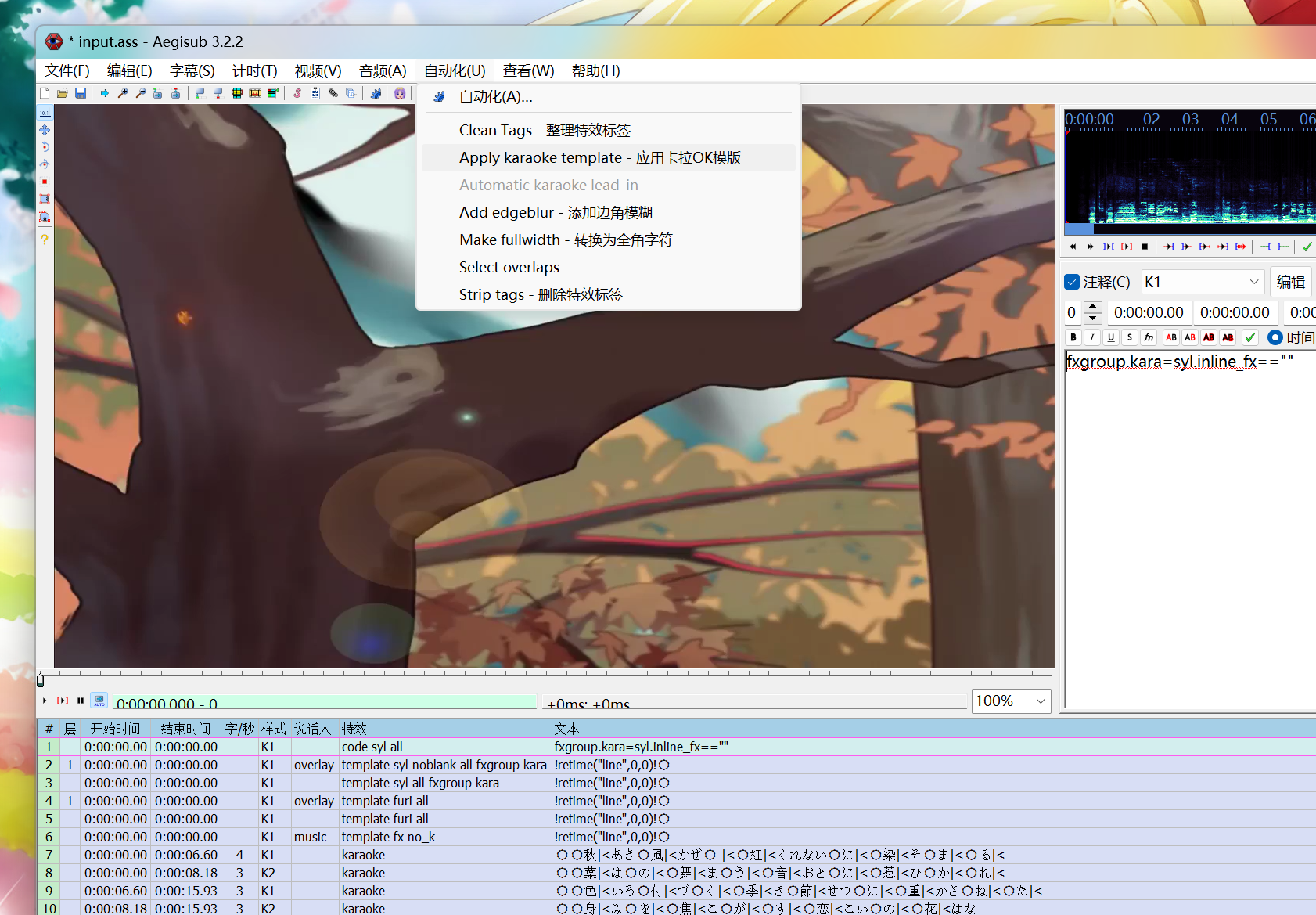This screenshot has height=915, width=1316.
Task: Open the 计时(T) menu
Action: [x=255, y=71]
